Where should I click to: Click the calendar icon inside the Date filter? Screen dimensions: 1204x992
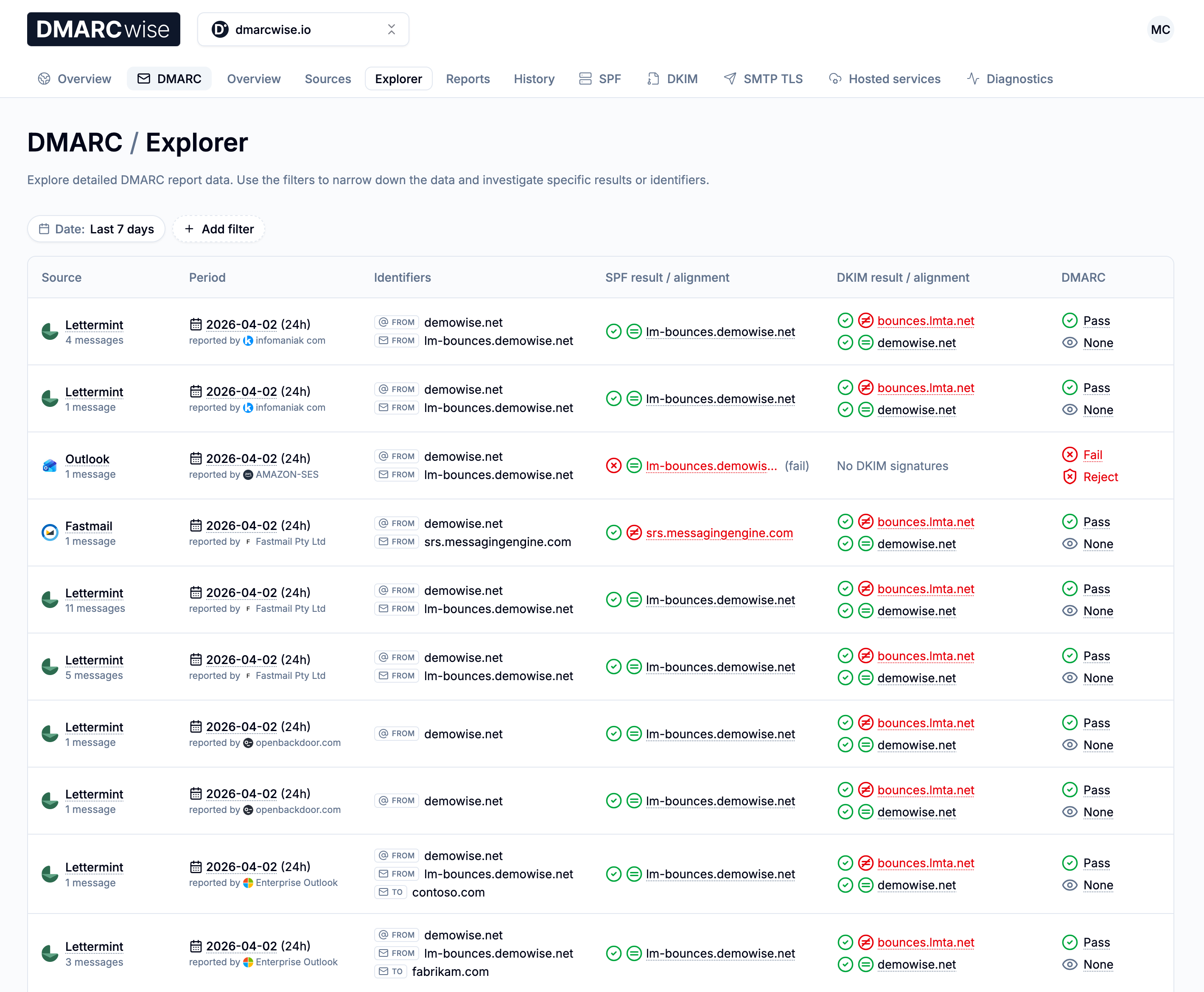(44, 229)
